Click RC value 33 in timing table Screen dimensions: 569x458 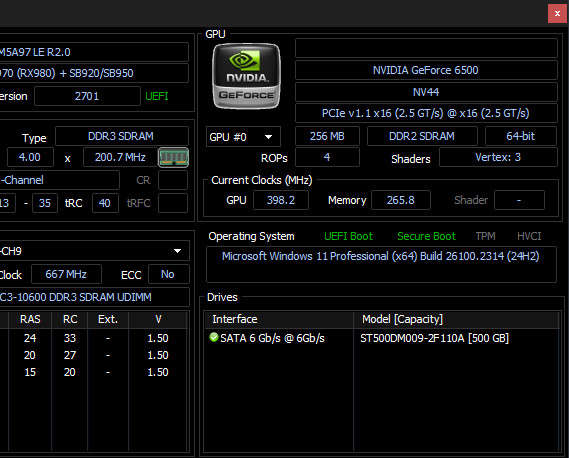coord(70,338)
